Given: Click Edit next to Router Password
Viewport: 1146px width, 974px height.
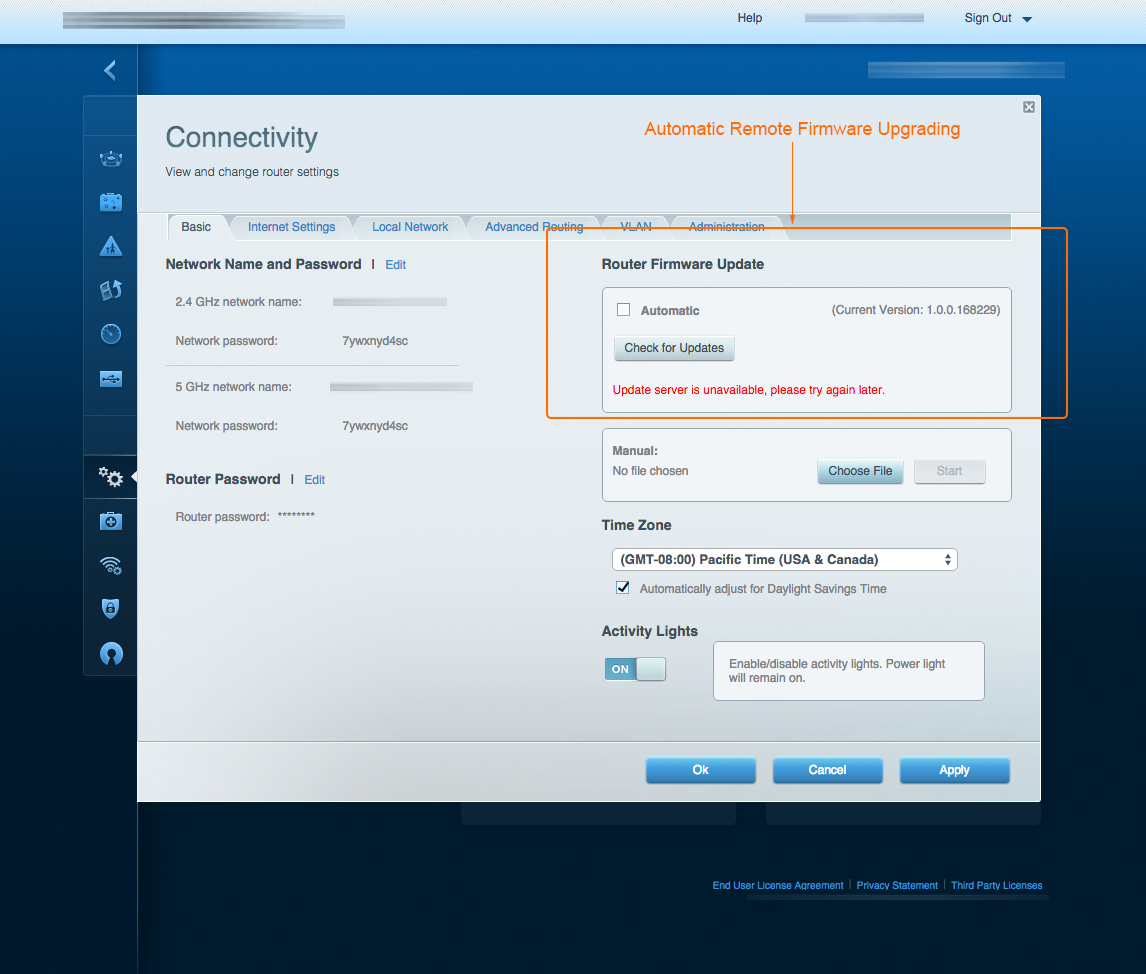Looking at the screenshot, I should pyautogui.click(x=315, y=480).
